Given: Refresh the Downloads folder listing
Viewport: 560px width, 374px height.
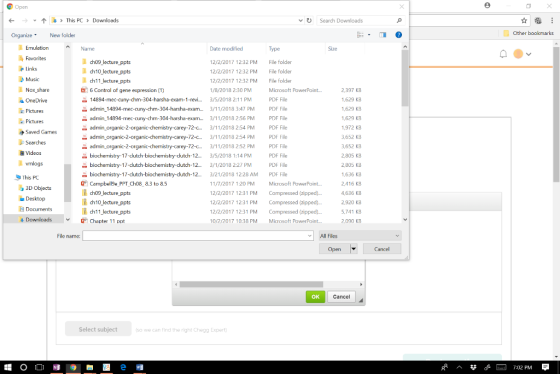Looking at the screenshot, I should (309, 21).
